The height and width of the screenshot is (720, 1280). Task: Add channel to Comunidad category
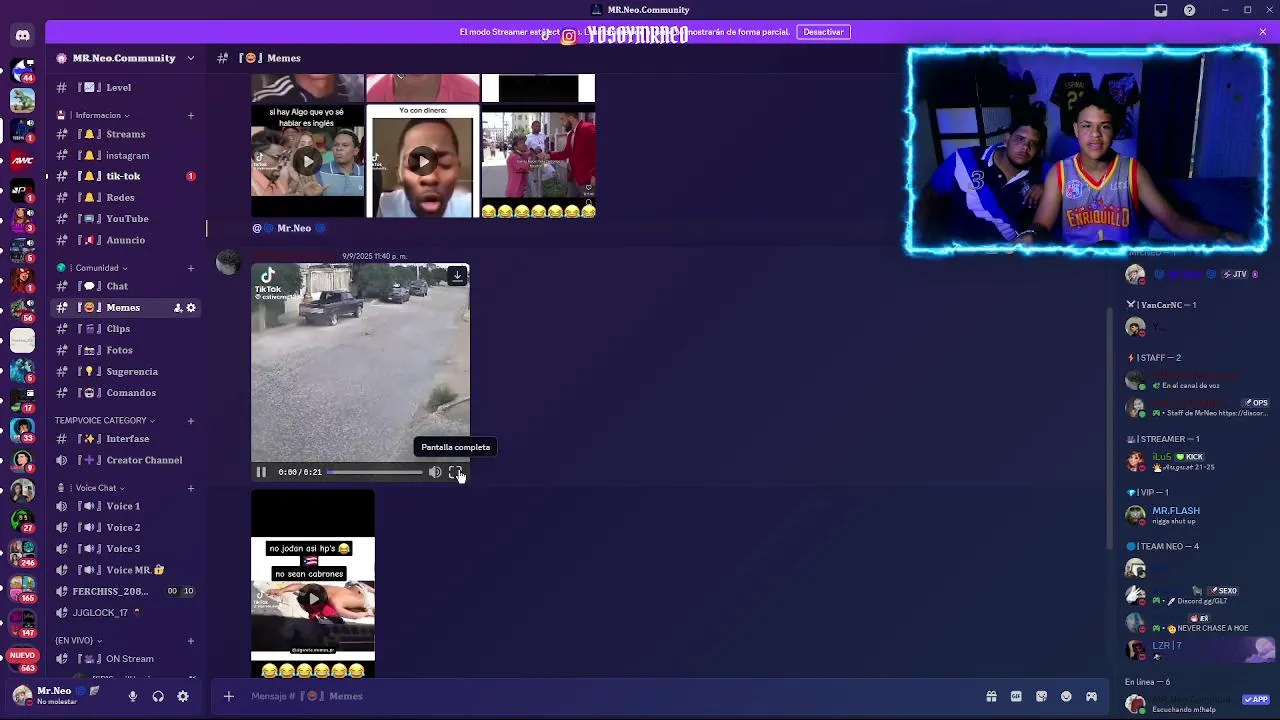191,268
